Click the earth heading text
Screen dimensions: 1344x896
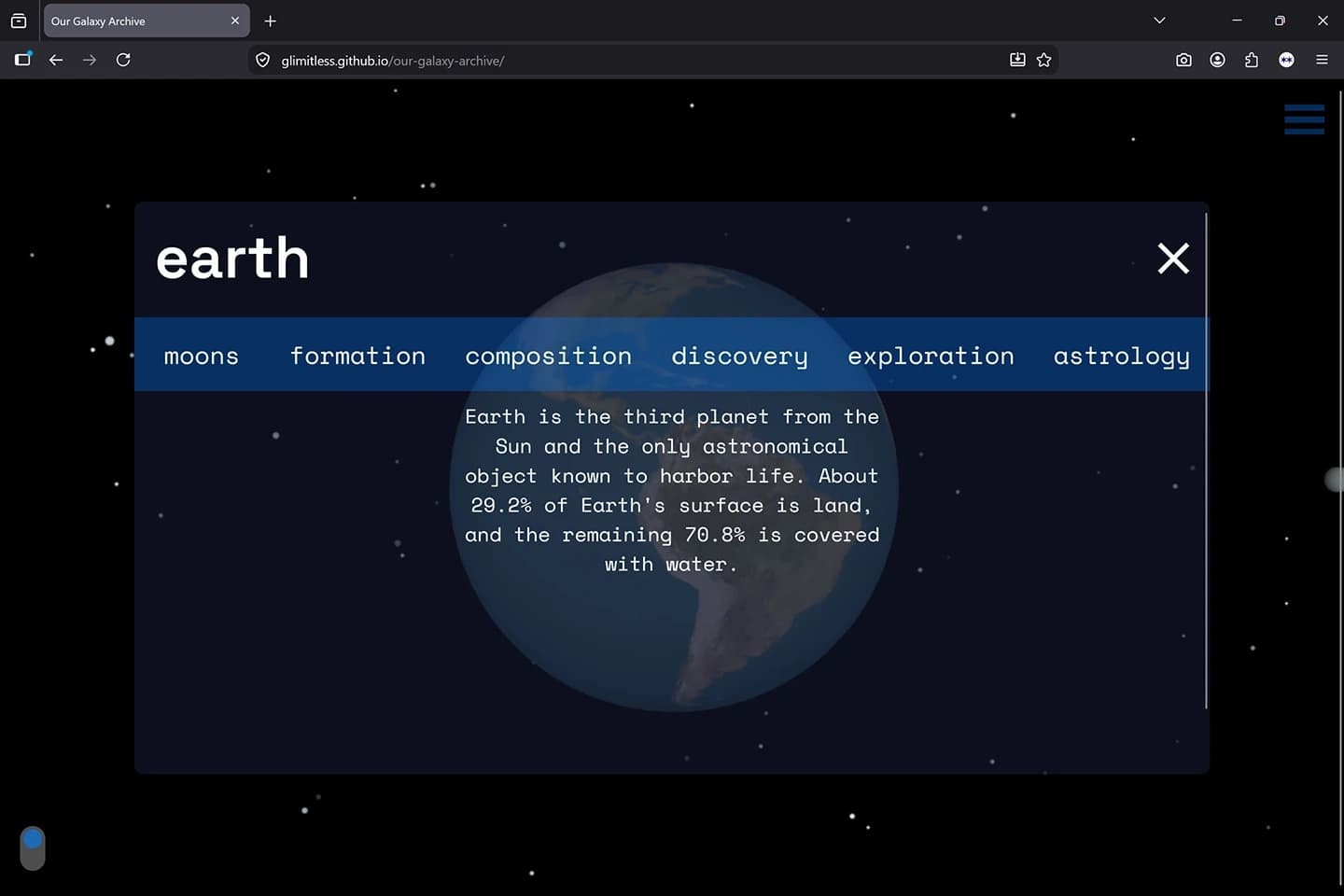(x=232, y=259)
